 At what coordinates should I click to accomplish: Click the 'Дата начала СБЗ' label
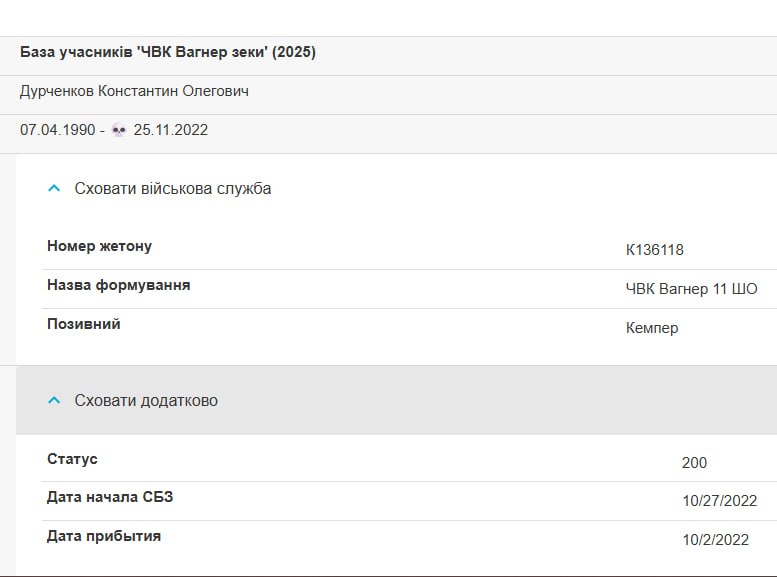[110, 497]
